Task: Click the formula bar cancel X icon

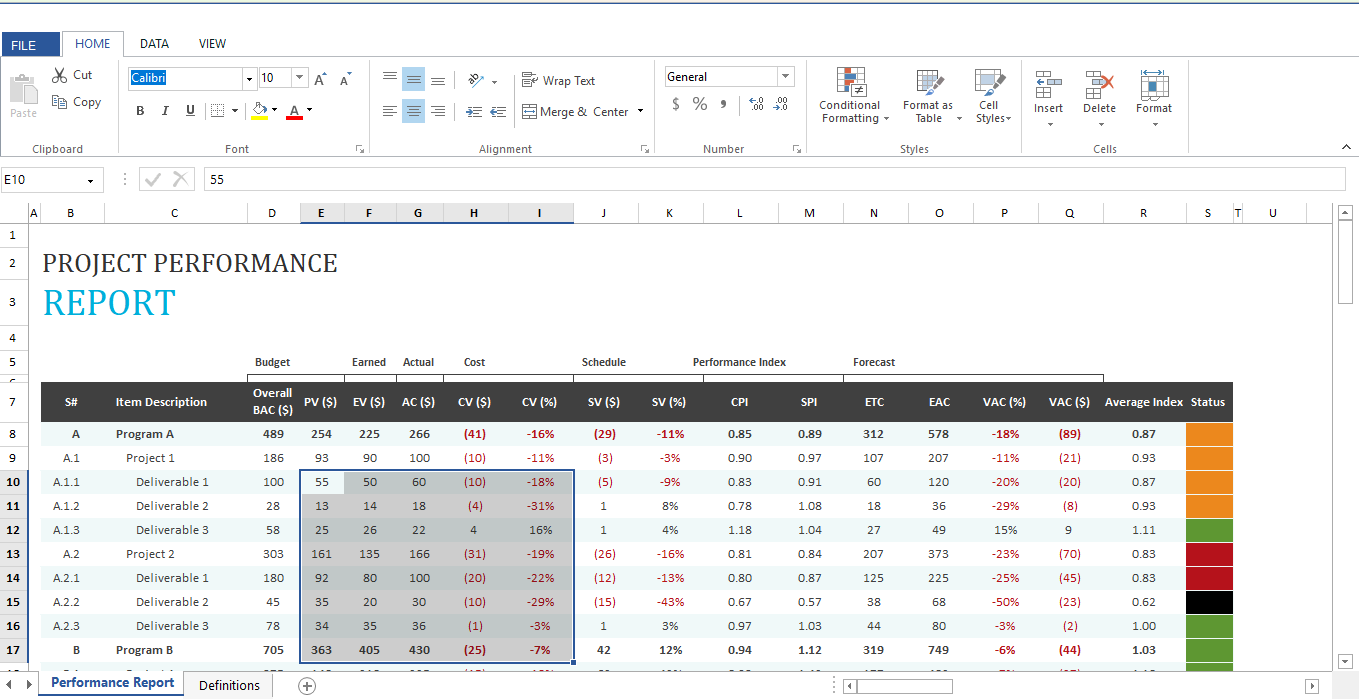Action: coord(180,179)
